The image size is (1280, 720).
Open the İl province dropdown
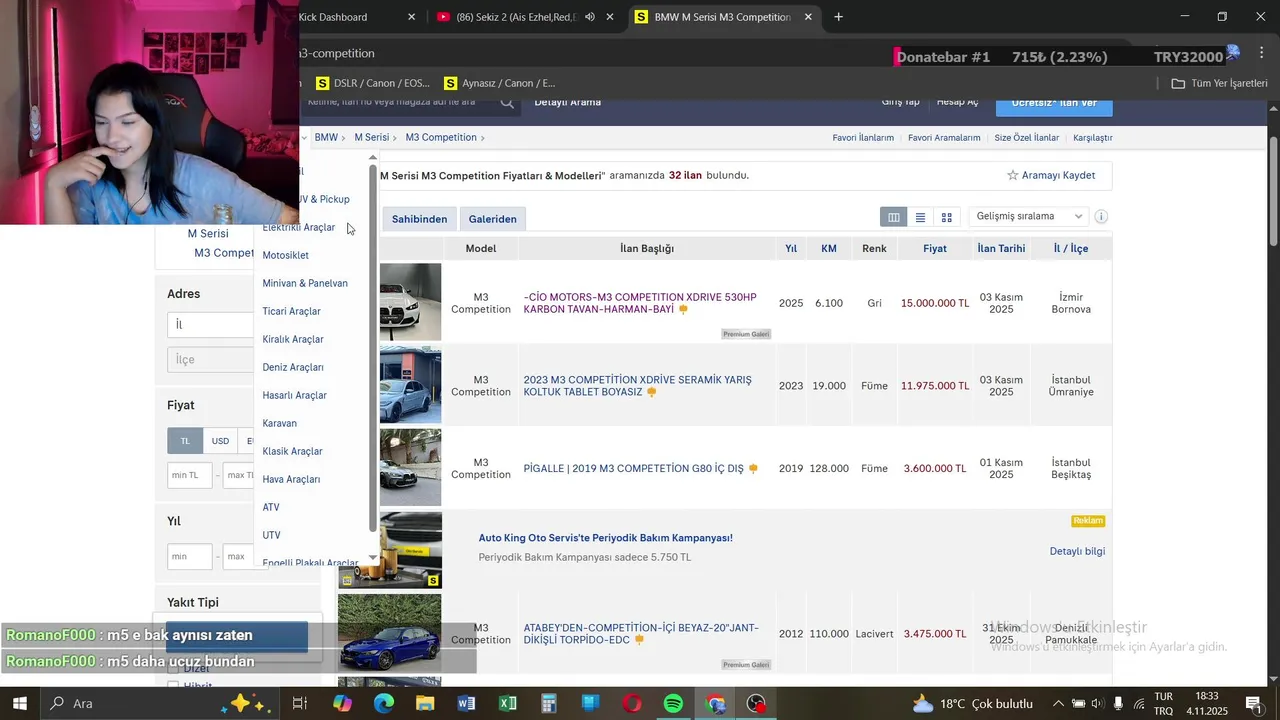[x=211, y=325]
